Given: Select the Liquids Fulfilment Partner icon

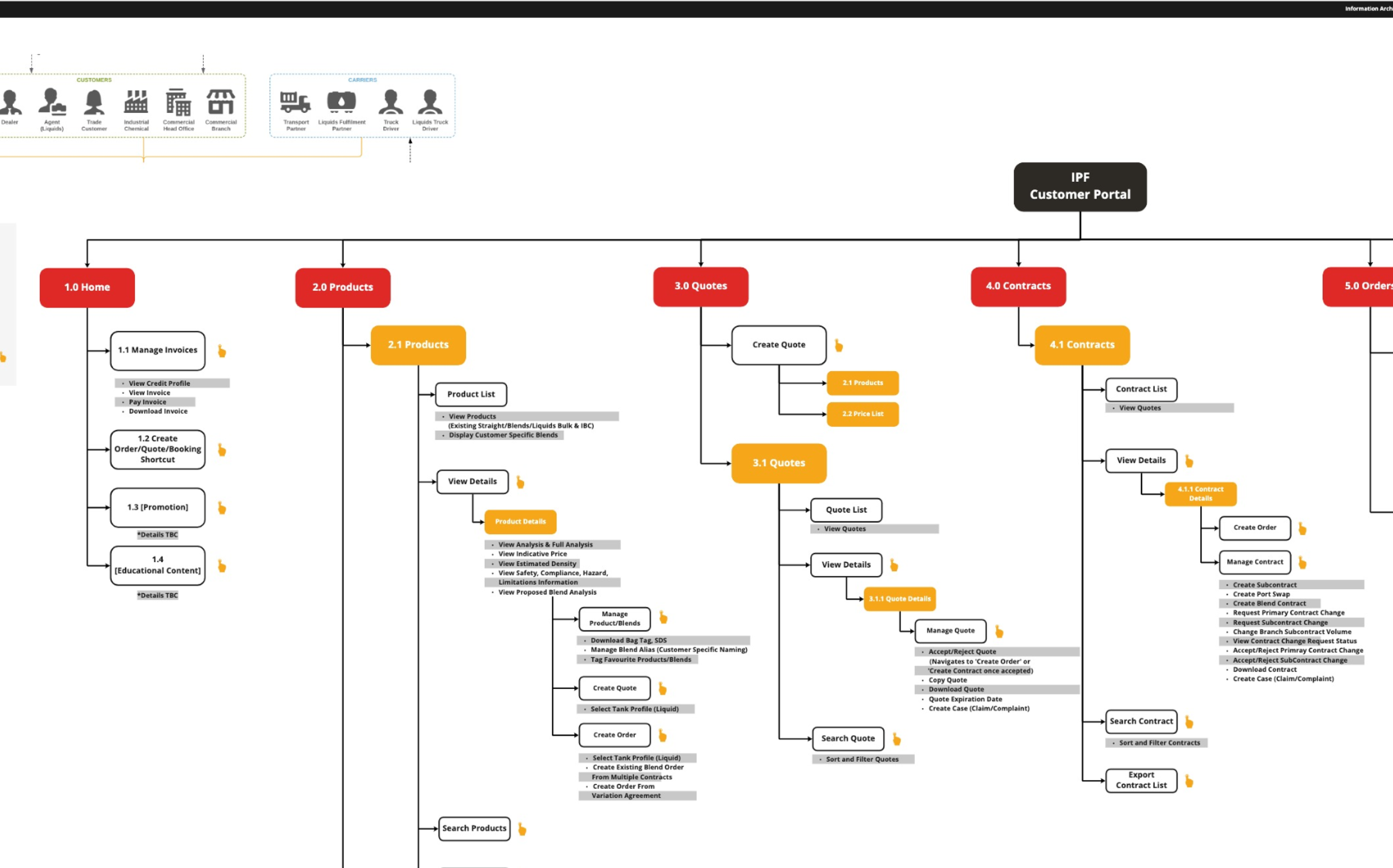Looking at the screenshot, I should click(x=342, y=102).
